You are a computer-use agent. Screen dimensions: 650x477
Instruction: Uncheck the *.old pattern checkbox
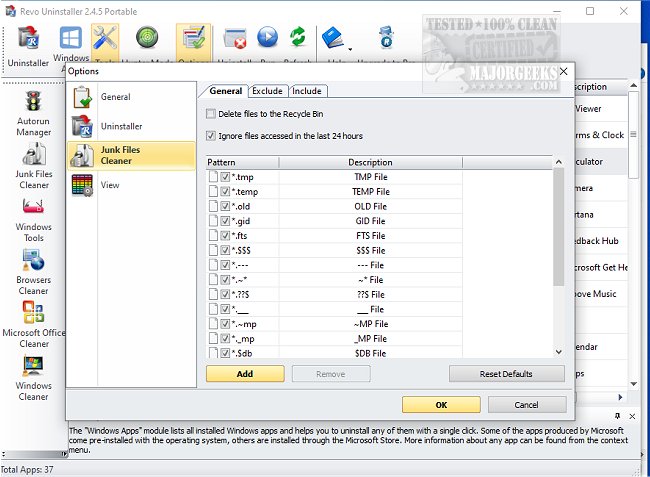click(225, 206)
